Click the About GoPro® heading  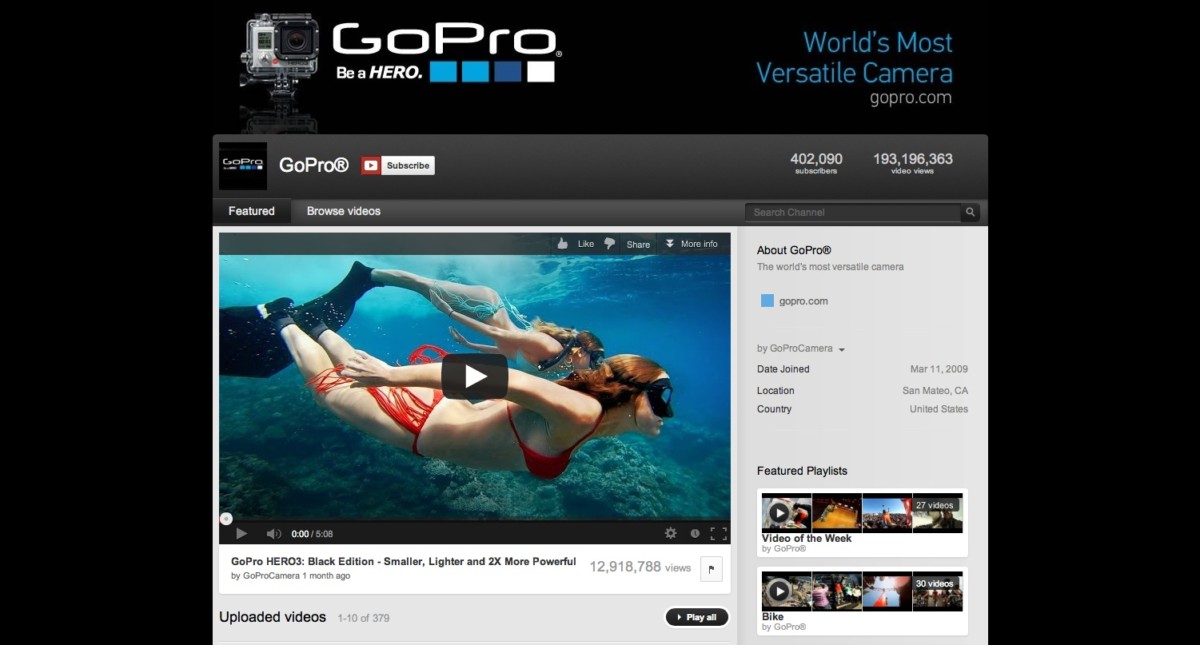point(794,250)
